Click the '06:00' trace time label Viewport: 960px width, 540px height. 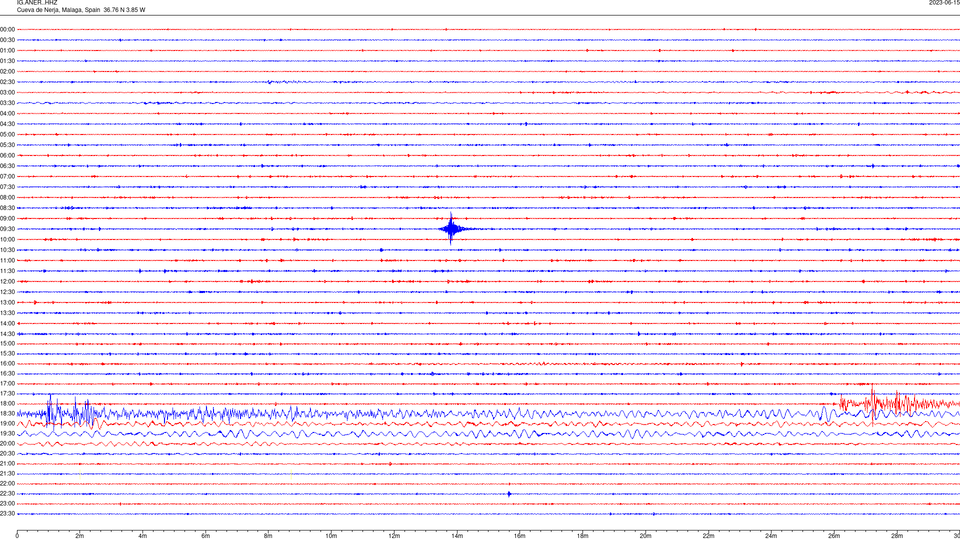point(7,156)
